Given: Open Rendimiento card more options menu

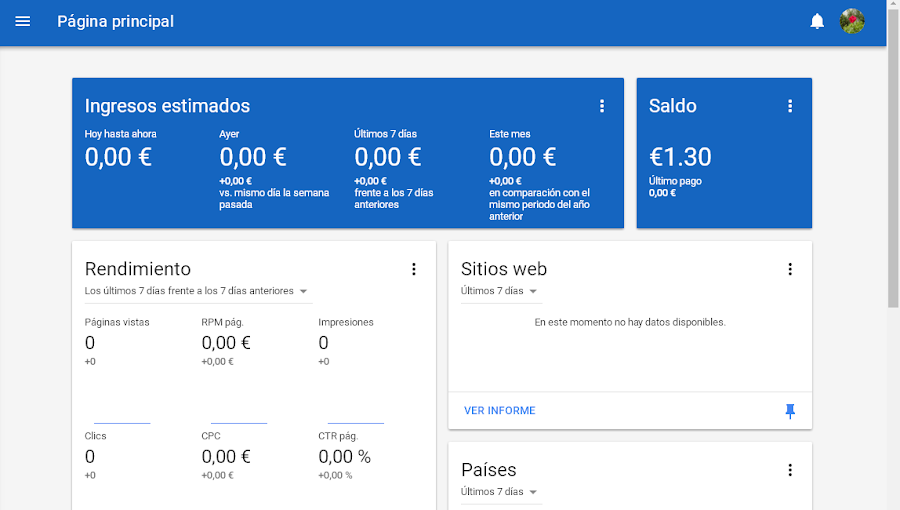Looking at the screenshot, I should pyautogui.click(x=414, y=269).
